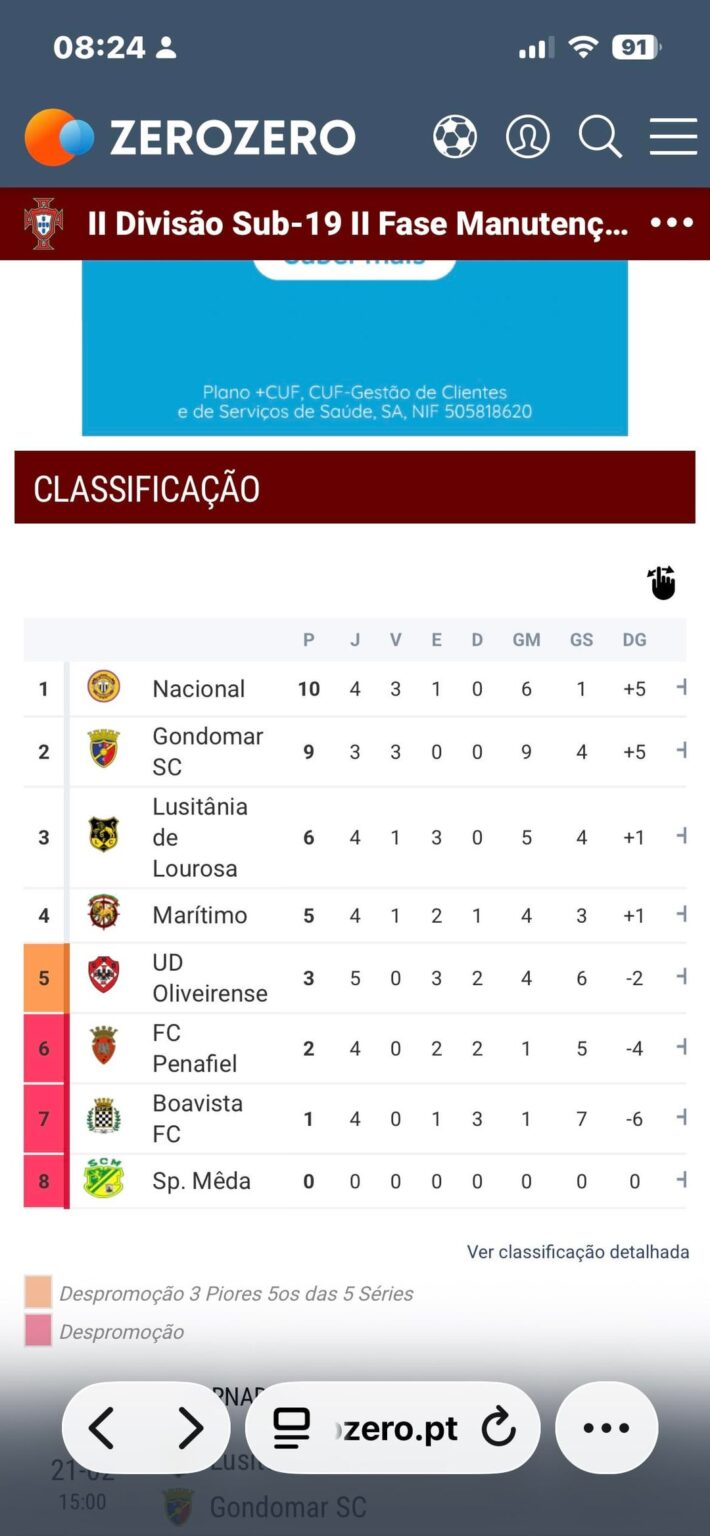This screenshot has height=1536, width=710.
Task: Expand details for the Nacional row
Action: pyautogui.click(x=683, y=688)
